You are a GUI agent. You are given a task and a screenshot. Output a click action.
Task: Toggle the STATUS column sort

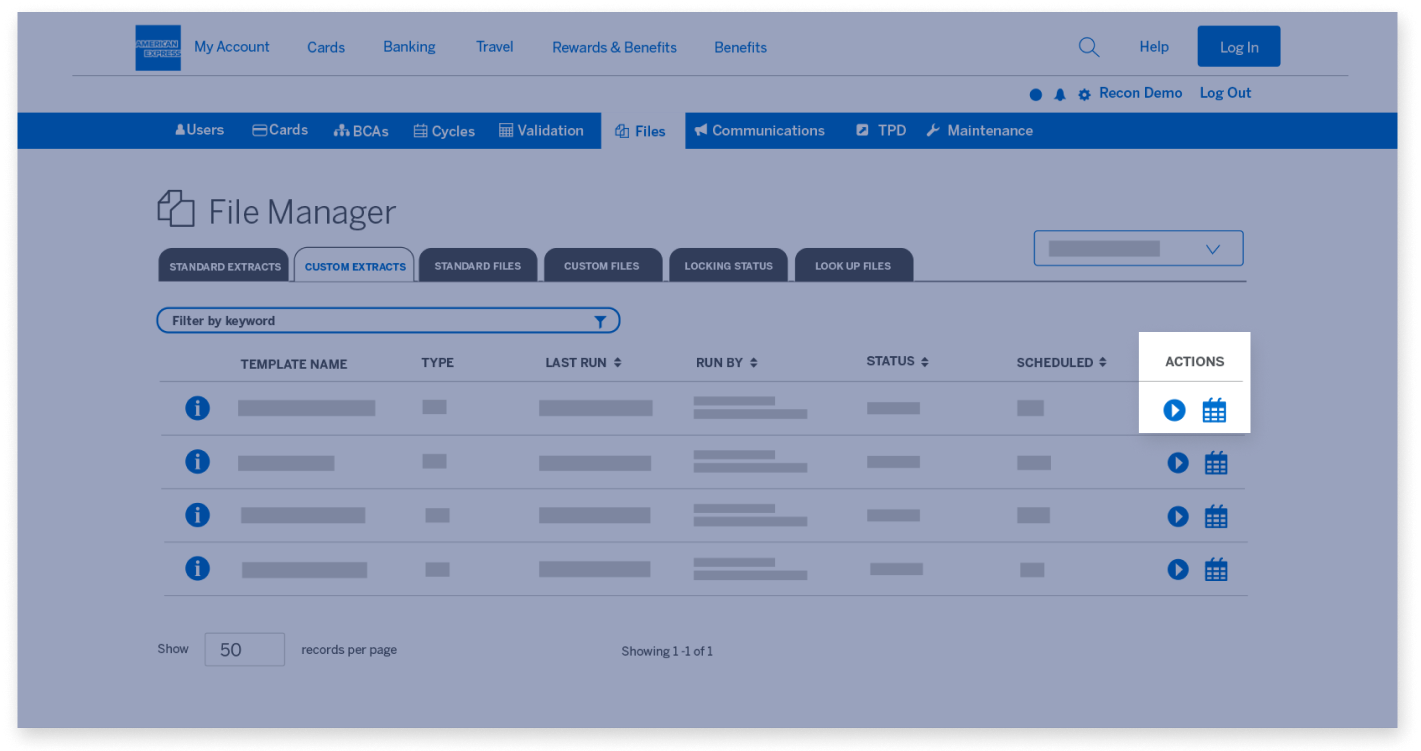click(x=925, y=361)
